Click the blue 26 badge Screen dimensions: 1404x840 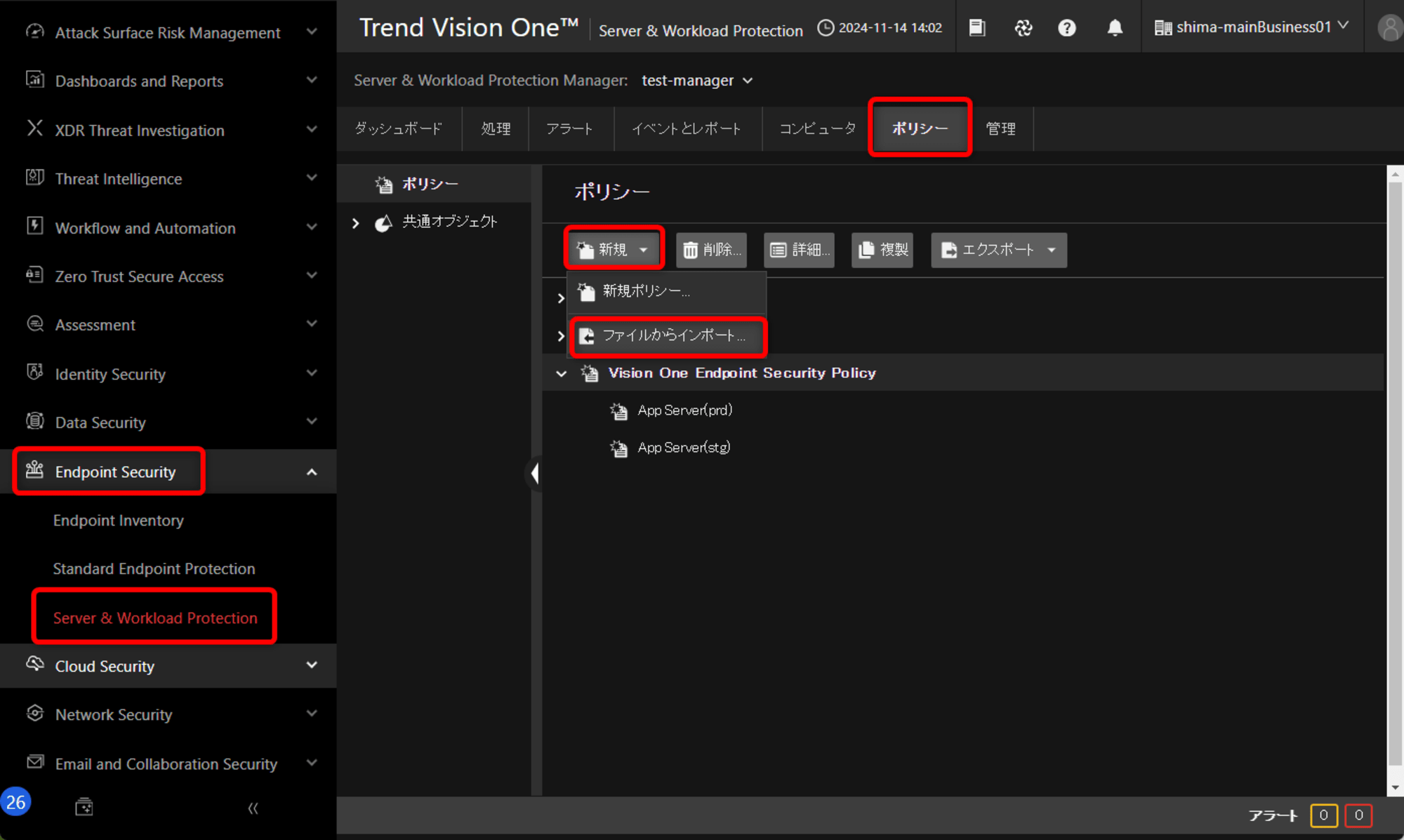pyautogui.click(x=16, y=802)
